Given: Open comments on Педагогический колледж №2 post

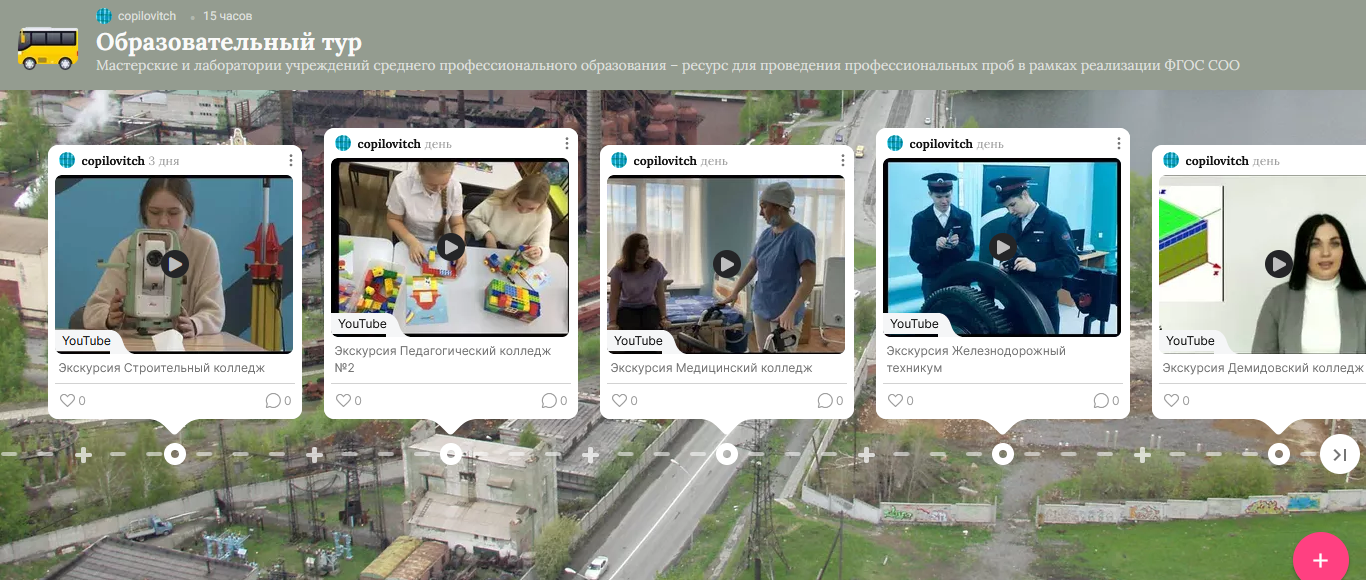Looking at the screenshot, I should [549, 401].
